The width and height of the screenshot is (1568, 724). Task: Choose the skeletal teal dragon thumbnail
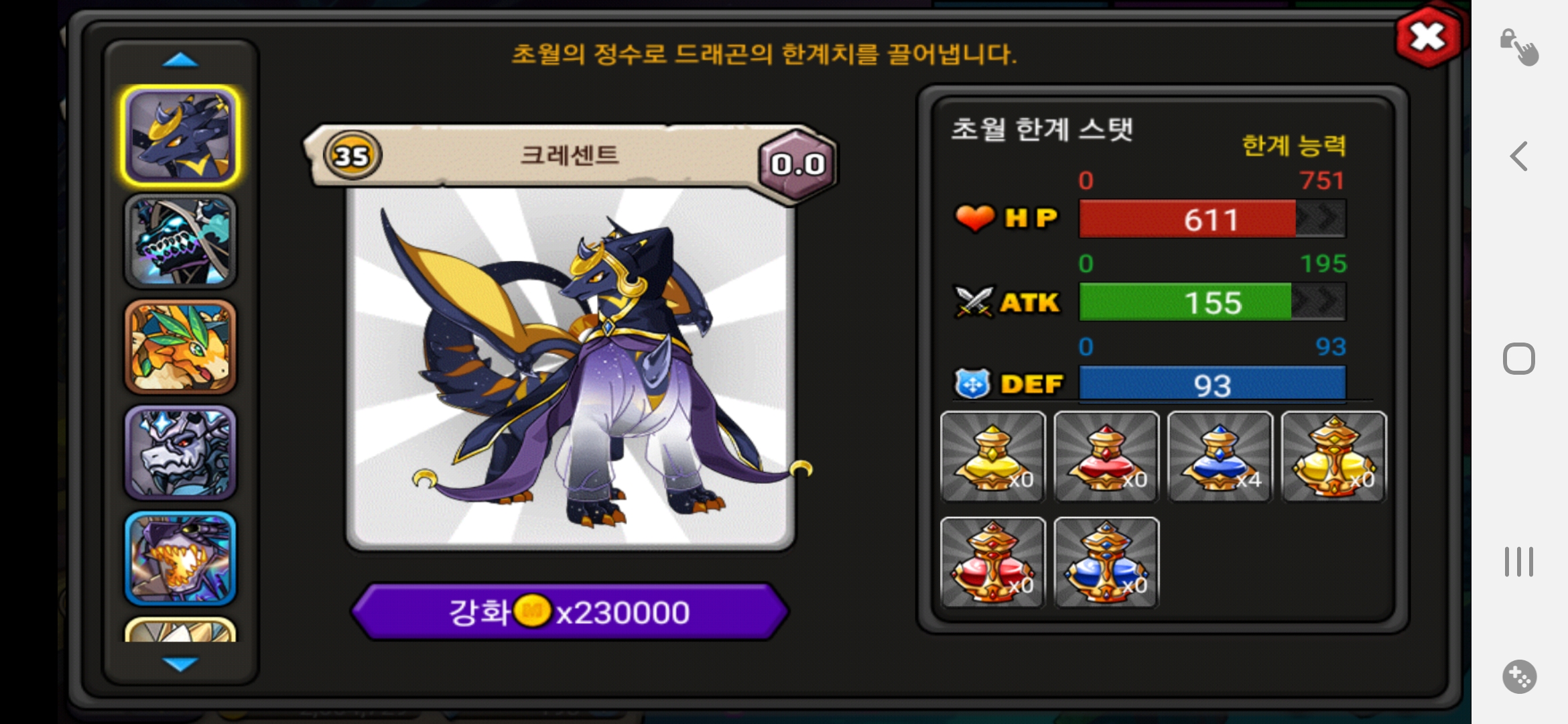[180, 241]
